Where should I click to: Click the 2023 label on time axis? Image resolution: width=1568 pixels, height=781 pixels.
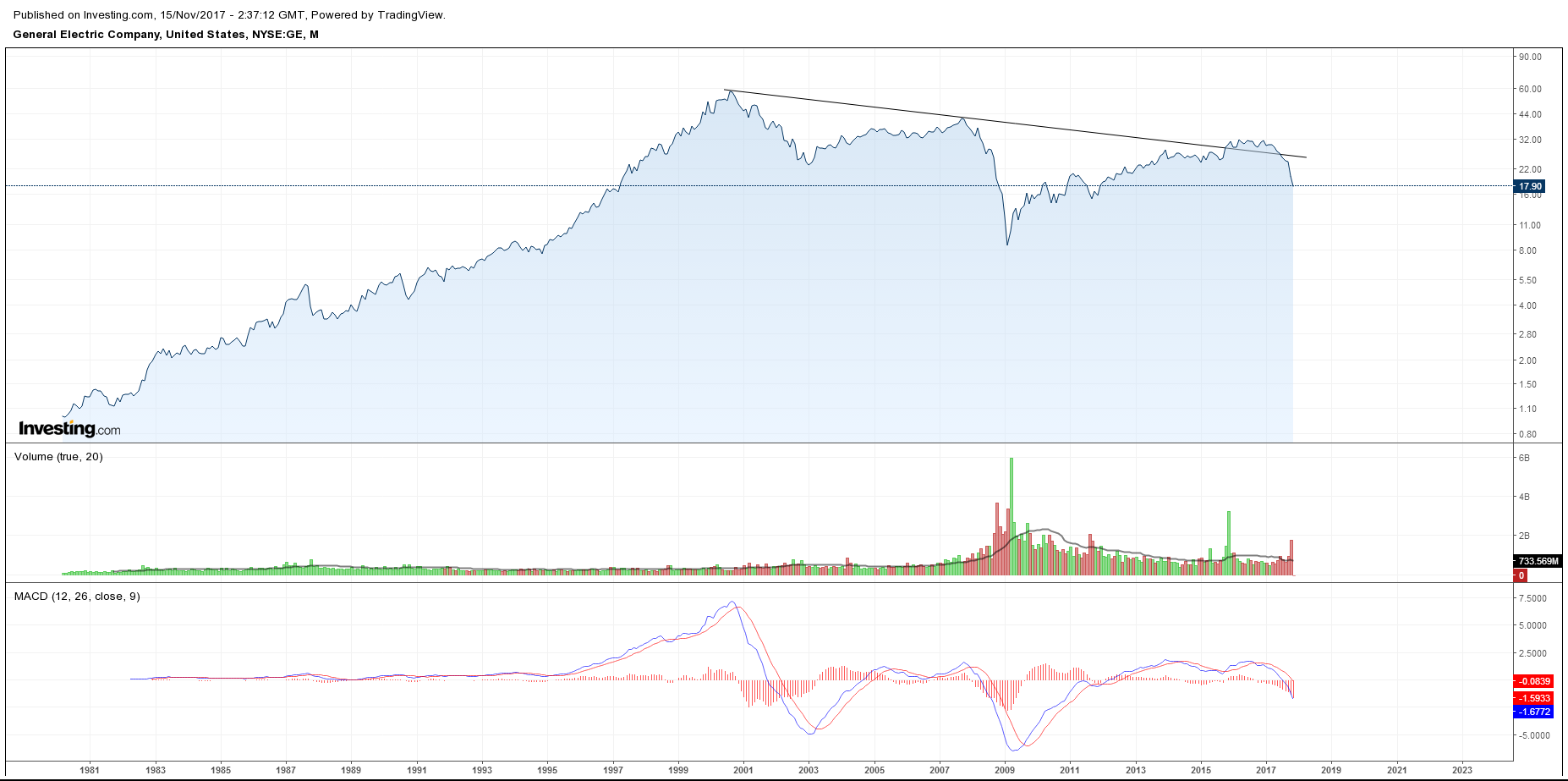tap(1461, 770)
